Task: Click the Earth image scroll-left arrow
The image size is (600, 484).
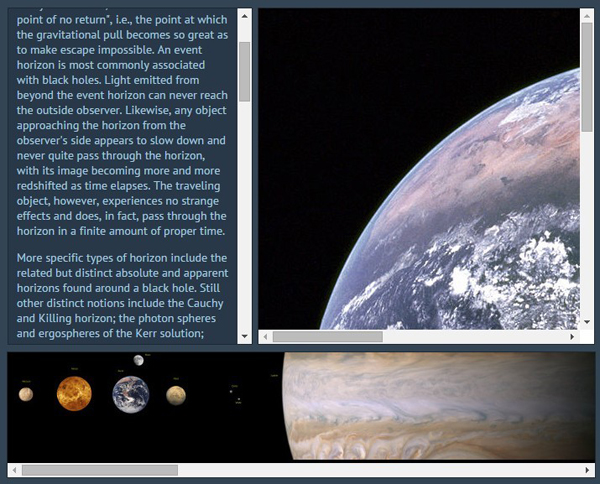Action: (x=265, y=337)
